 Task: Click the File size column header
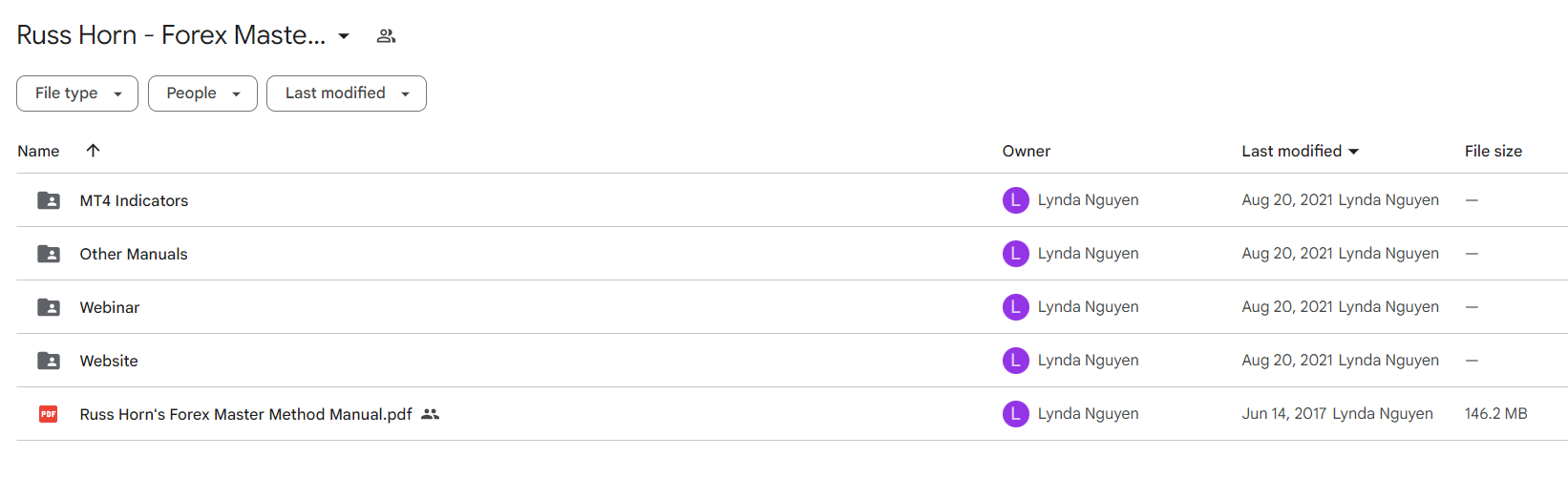pyautogui.click(x=1494, y=151)
